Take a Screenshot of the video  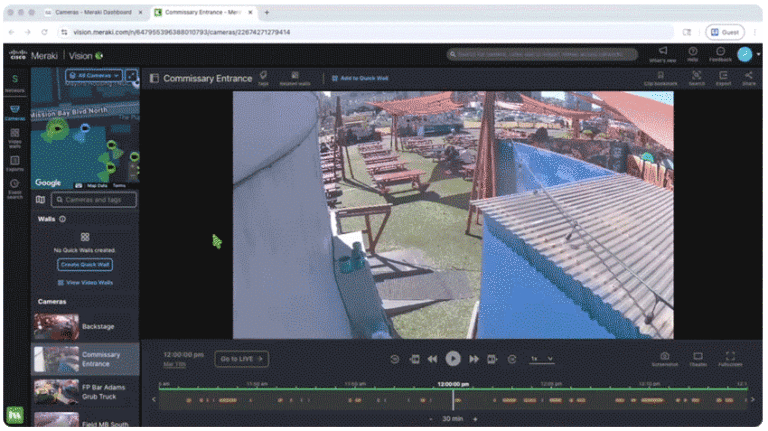[665, 359]
